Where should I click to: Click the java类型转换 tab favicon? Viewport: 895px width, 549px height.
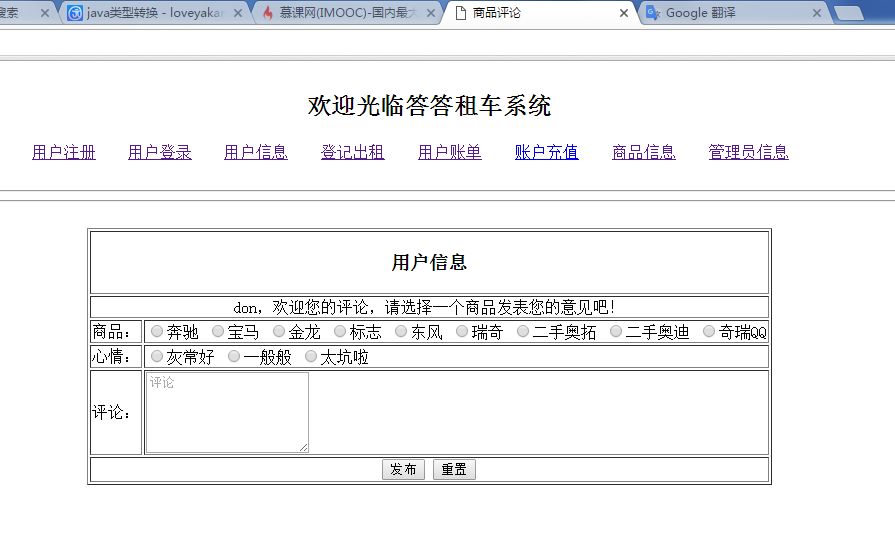click(x=75, y=13)
